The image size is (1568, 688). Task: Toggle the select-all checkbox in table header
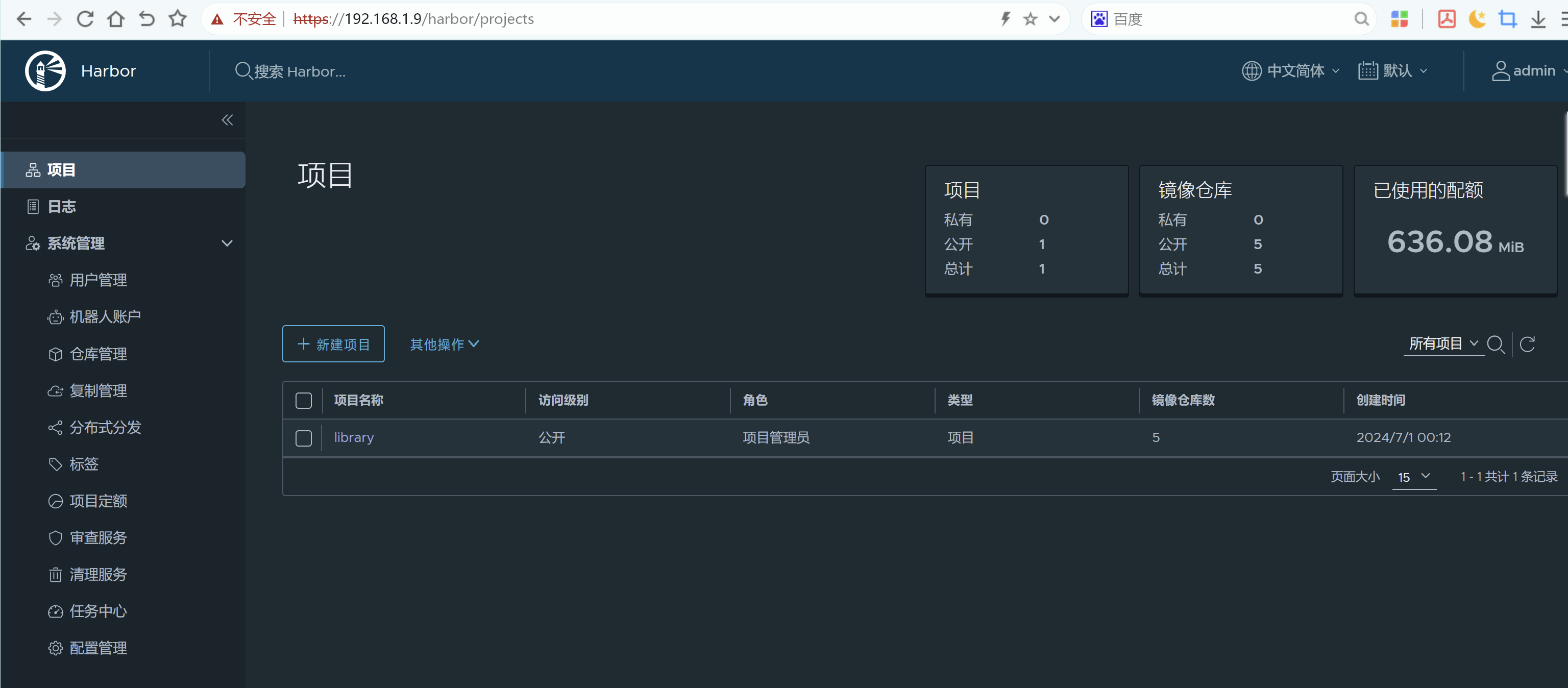pyautogui.click(x=303, y=400)
